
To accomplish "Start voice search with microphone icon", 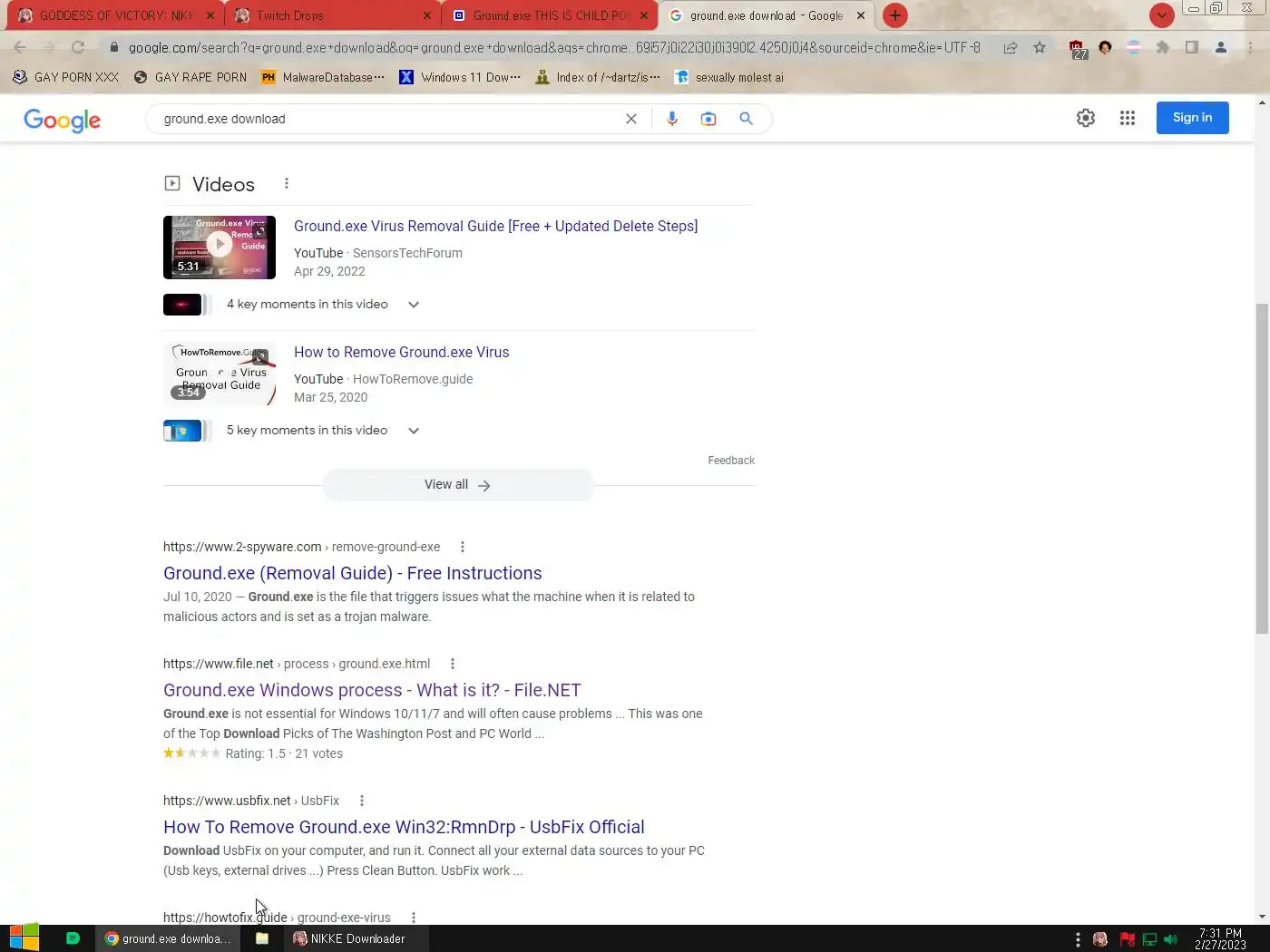I will tap(672, 119).
